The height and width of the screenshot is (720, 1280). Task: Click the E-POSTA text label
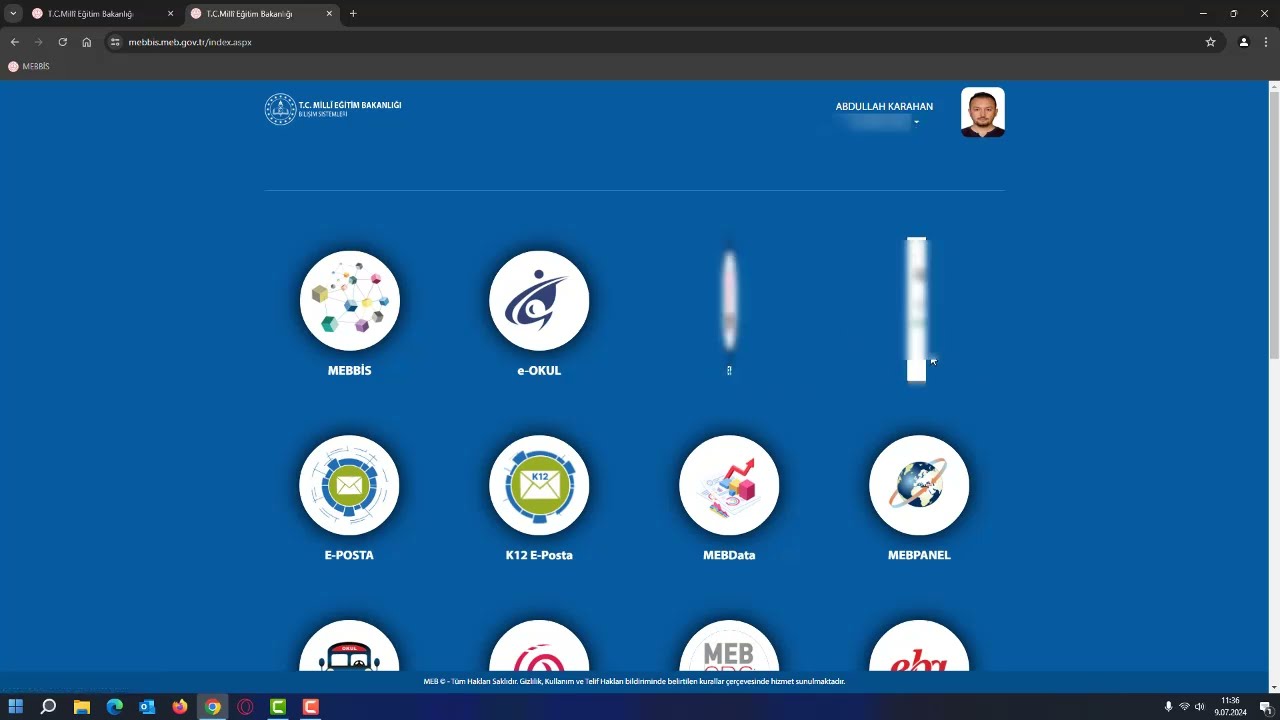tap(349, 555)
